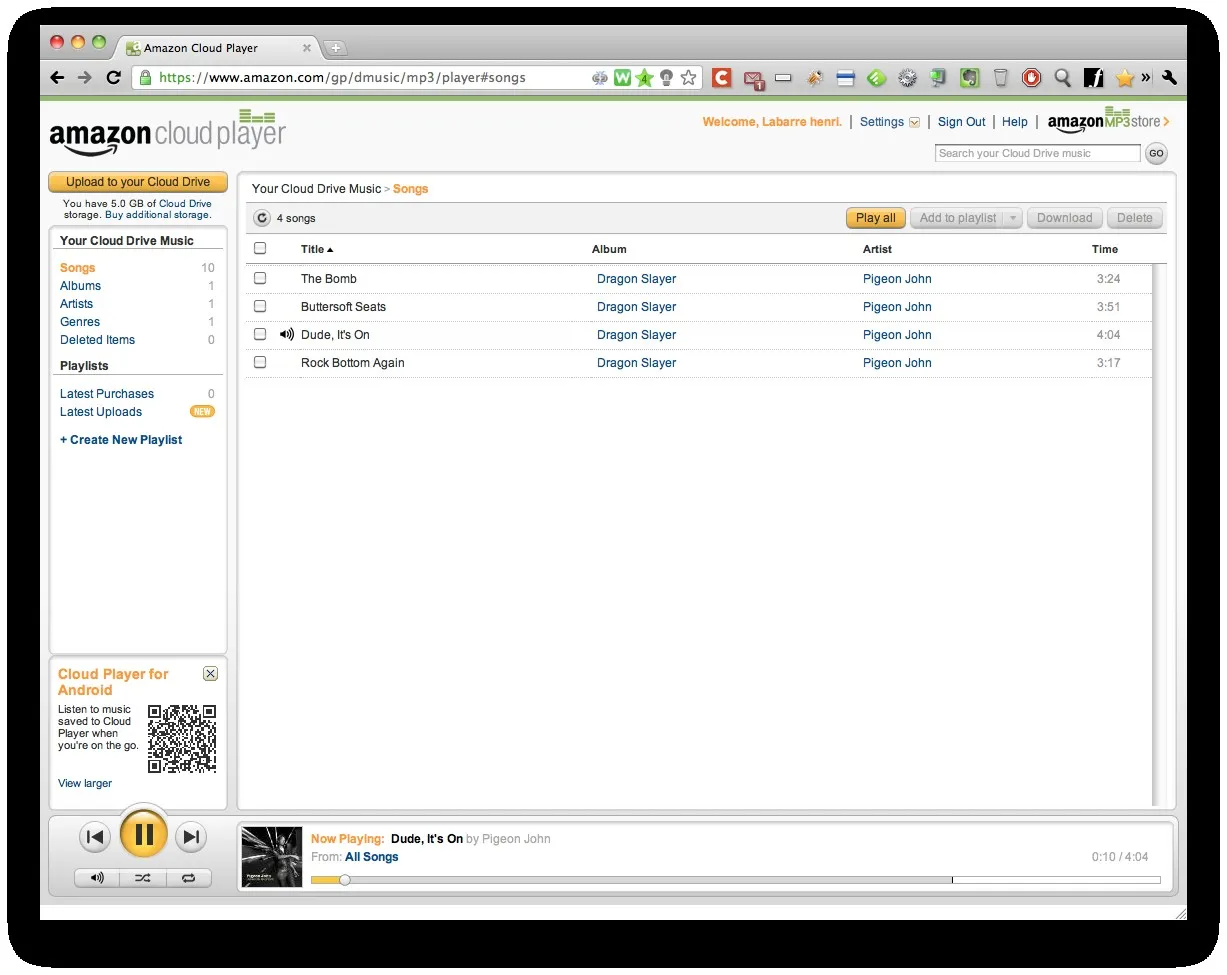Viewport: 1227px width, 975px height.
Task: Open the Settings dropdown
Action: (889, 122)
